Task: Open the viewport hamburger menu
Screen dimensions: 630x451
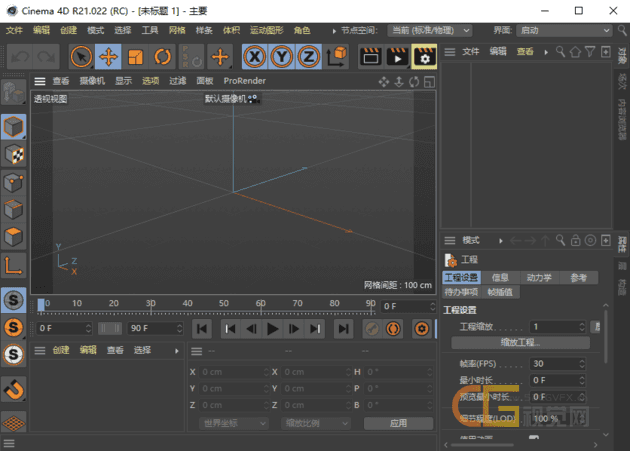Action: coord(40,82)
